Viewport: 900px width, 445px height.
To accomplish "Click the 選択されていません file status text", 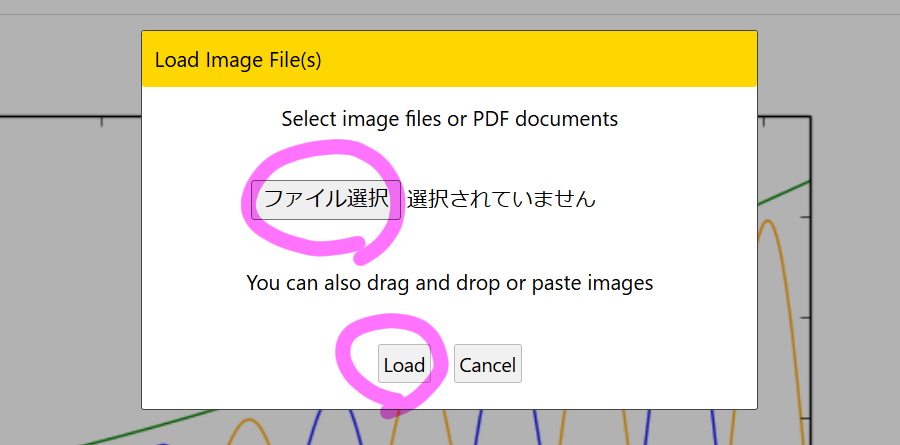I will coord(501,199).
